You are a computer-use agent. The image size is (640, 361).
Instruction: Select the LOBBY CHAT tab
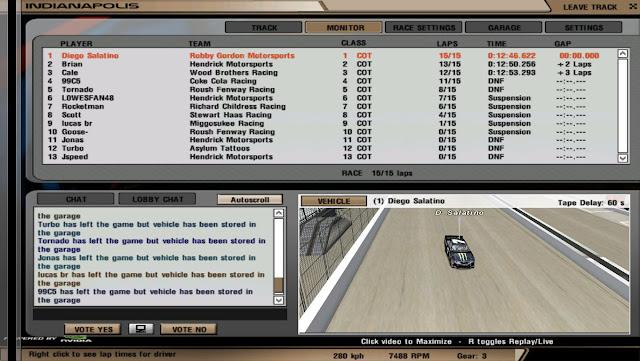pyautogui.click(x=157, y=199)
